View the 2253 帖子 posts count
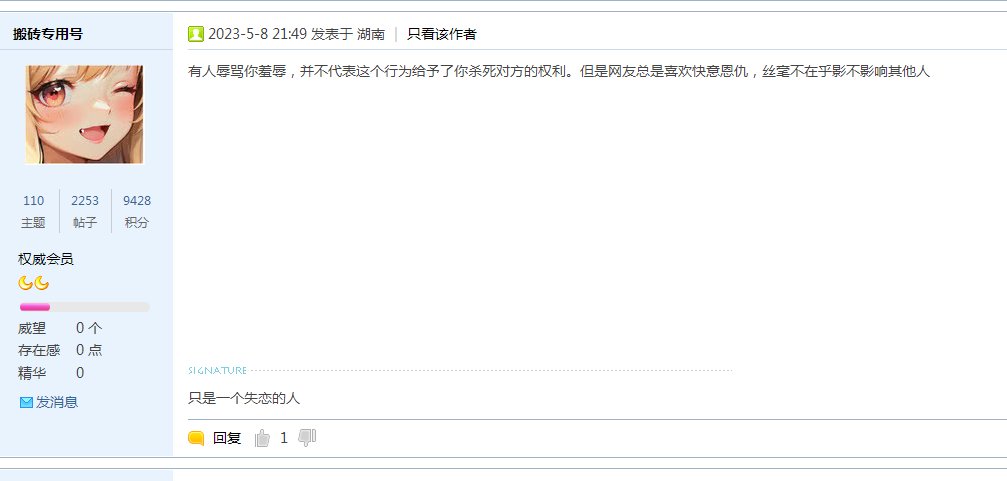1007x481 pixels. (x=85, y=211)
